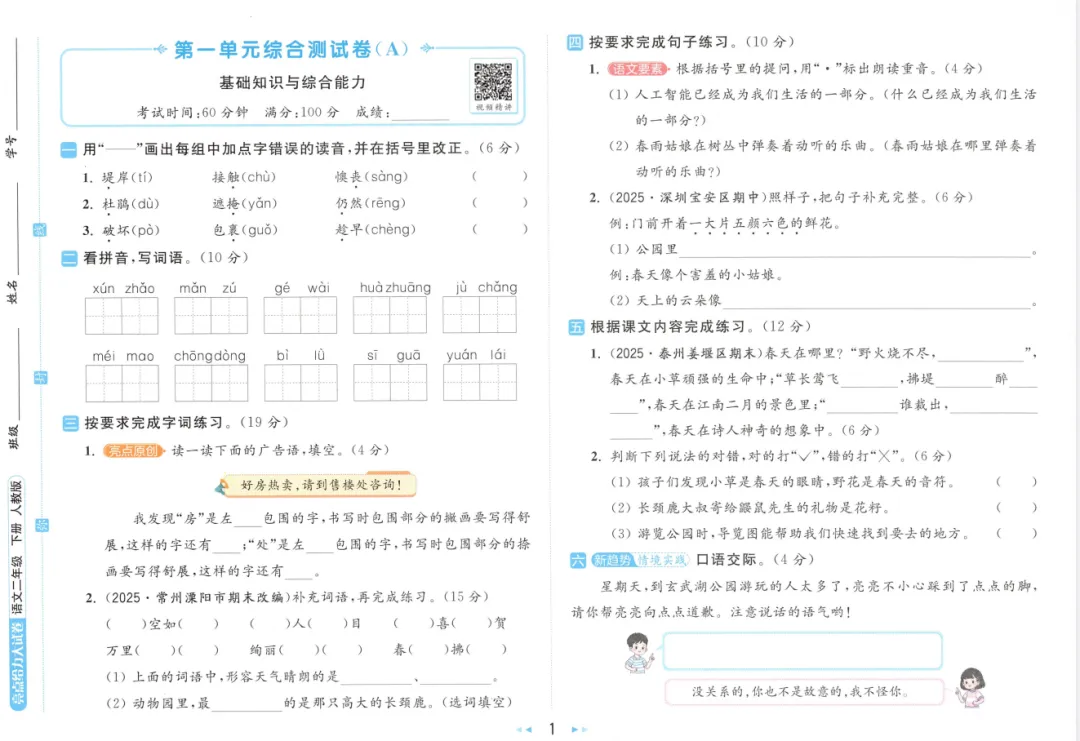Click the writing grid under jù chǎng
The height and width of the screenshot is (741, 1080).
[479, 315]
